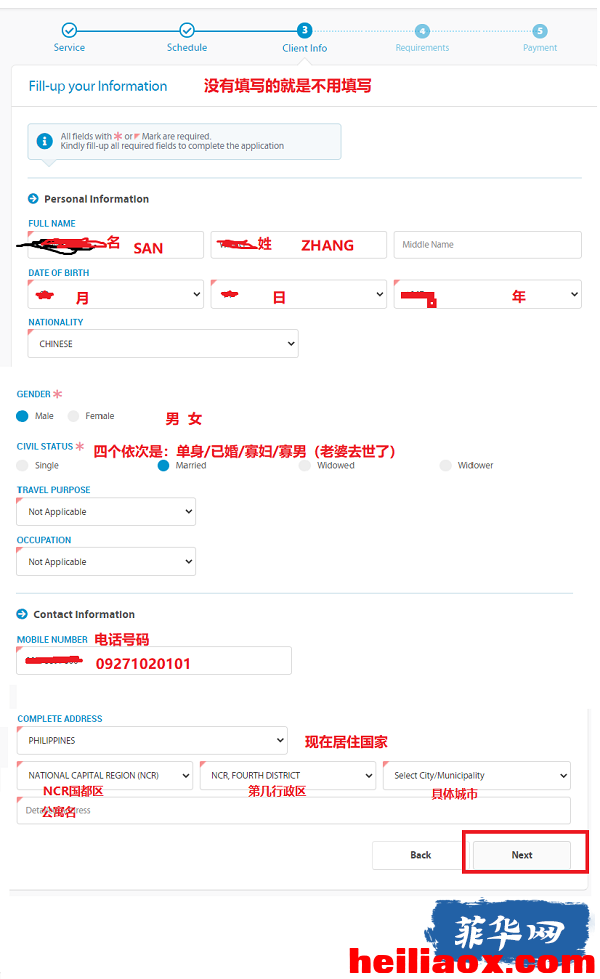Image resolution: width=600 pixels, height=979 pixels.
Task: Select the Female gender radio button
Action: click(x=73, y=416)
